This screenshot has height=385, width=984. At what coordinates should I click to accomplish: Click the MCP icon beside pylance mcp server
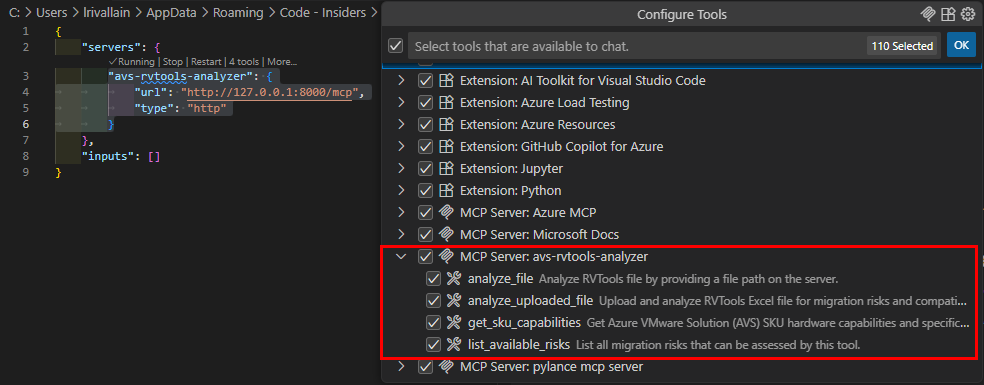446,366
